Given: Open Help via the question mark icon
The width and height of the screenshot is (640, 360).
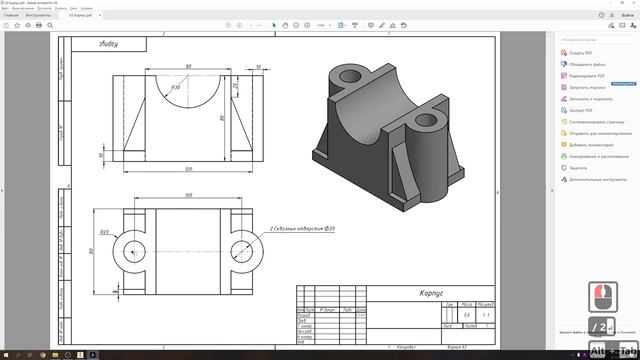Looking at the screenshot, I should pyautogui.click(x=602, y=15).
